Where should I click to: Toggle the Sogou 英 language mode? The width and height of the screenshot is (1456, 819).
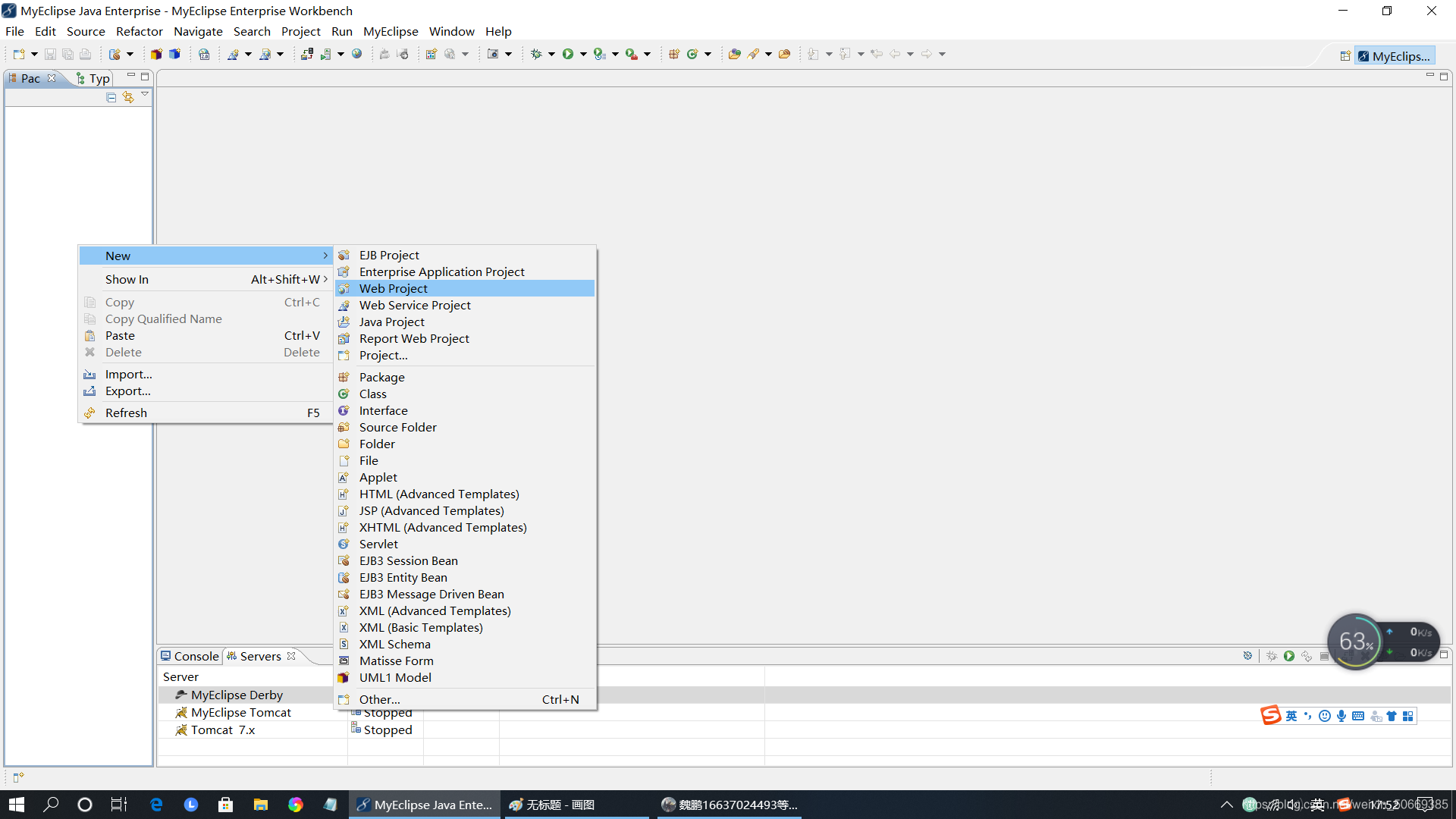(x=1291, y=716)
